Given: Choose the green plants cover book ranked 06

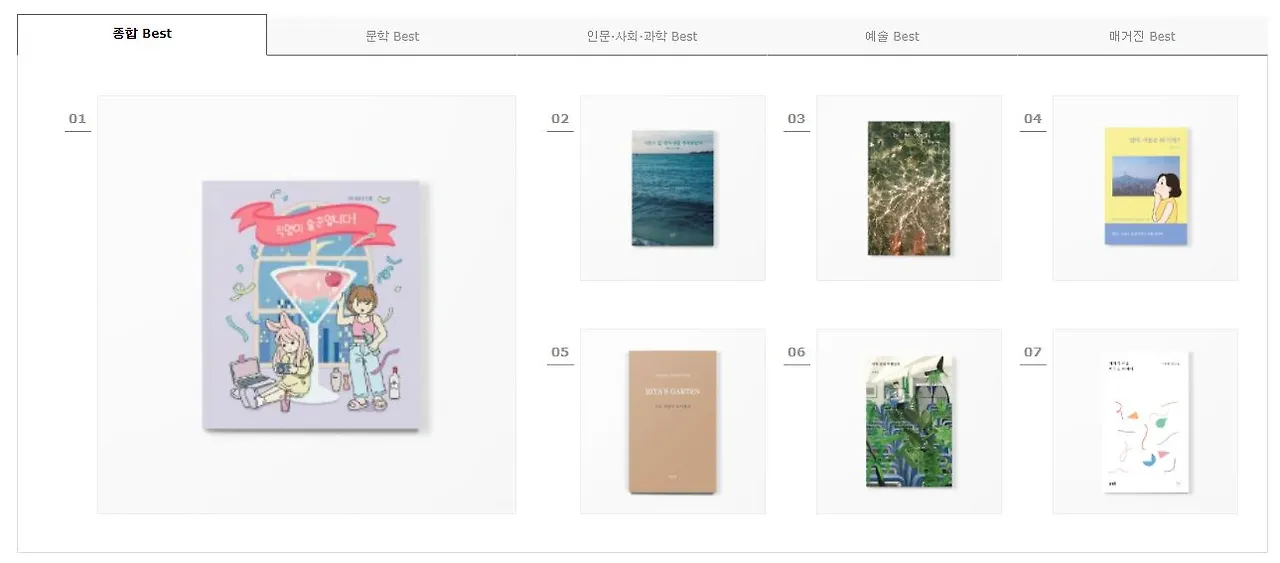Looking at the screenshot, I should click(x=909, y=421).
